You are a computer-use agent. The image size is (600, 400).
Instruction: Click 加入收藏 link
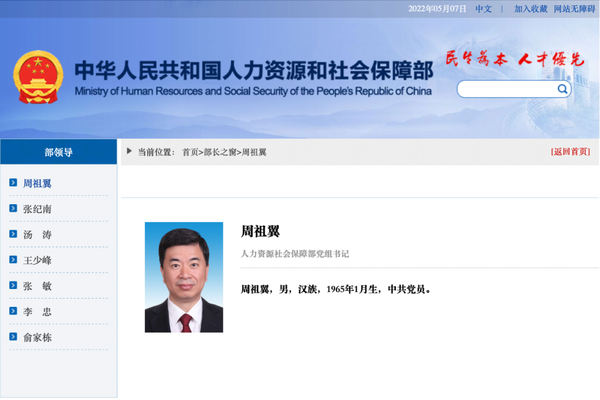coord(531,9)
